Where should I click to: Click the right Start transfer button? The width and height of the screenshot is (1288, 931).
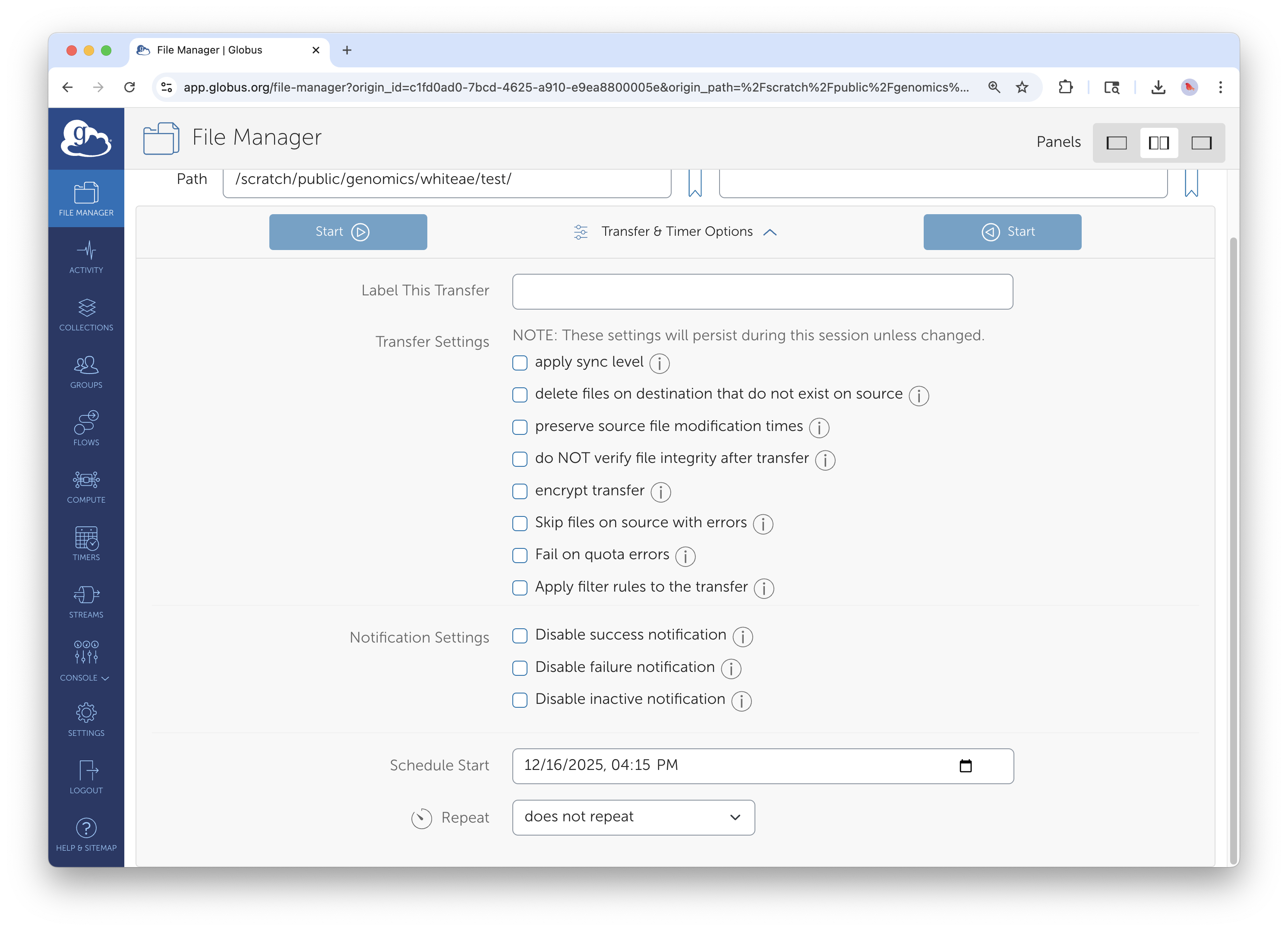[1002, 232]
